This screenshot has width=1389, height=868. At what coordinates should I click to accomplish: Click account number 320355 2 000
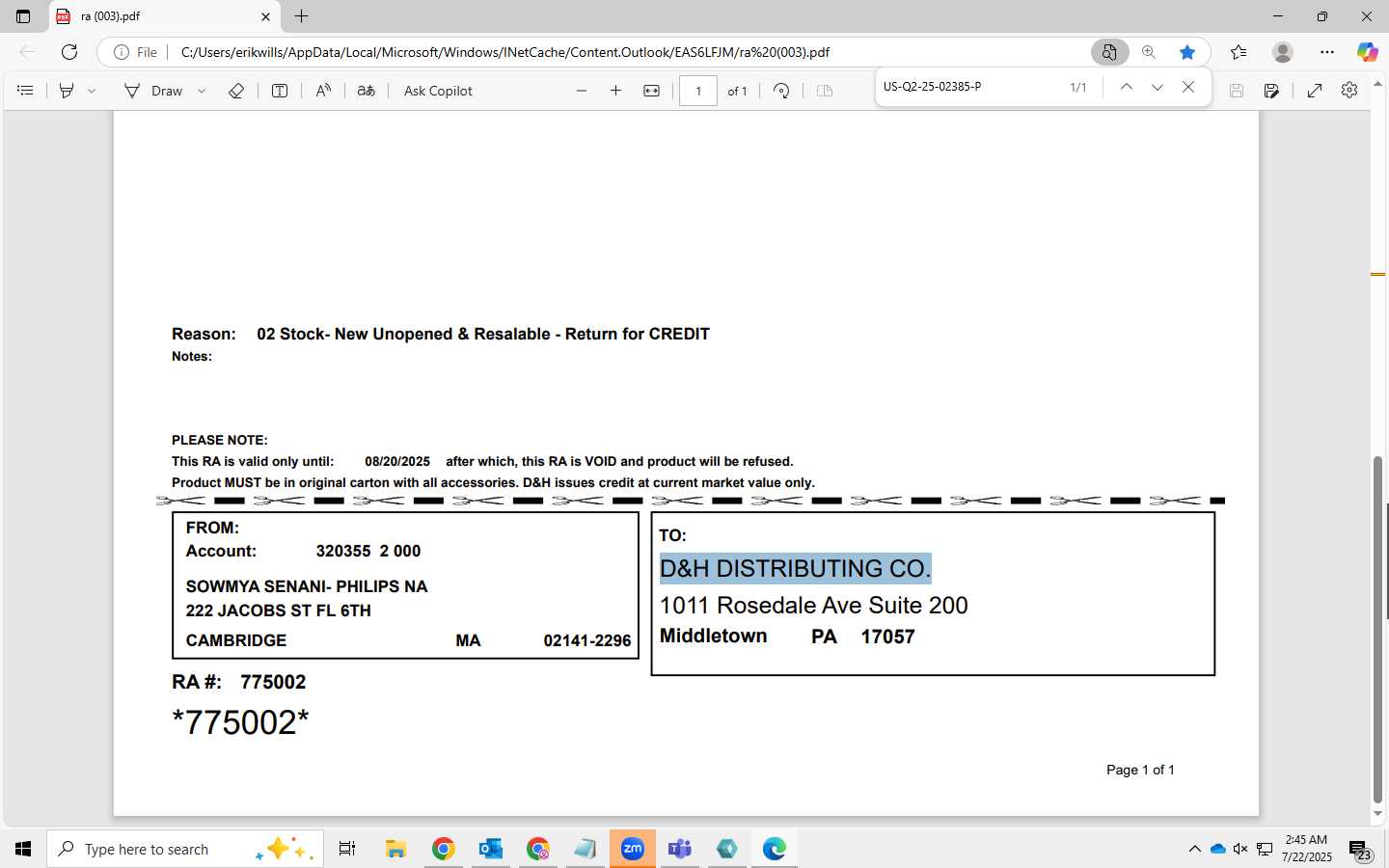[368, 551]
